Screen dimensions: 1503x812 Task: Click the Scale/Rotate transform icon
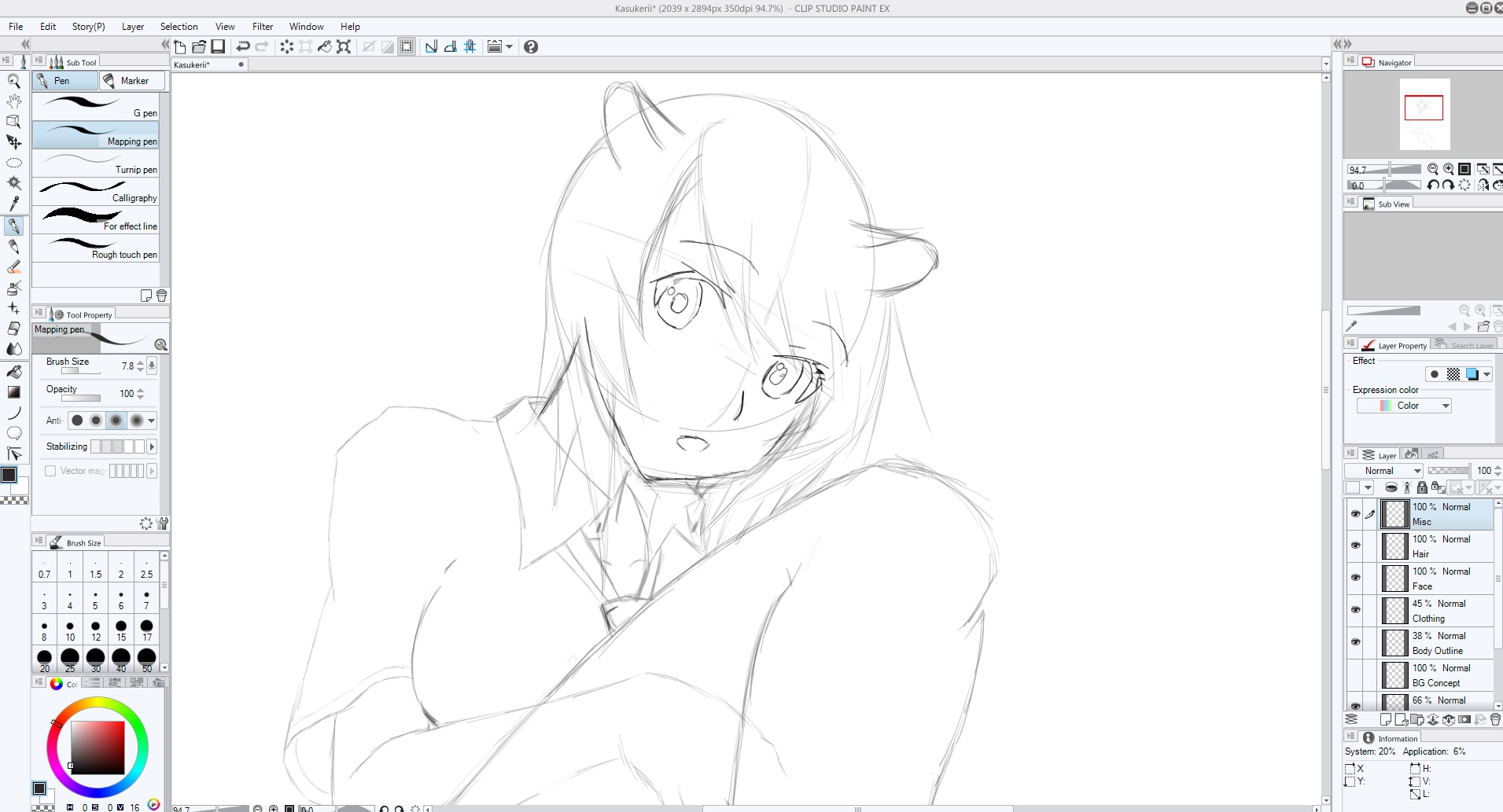pyautogui.click(x=344, y=46)
